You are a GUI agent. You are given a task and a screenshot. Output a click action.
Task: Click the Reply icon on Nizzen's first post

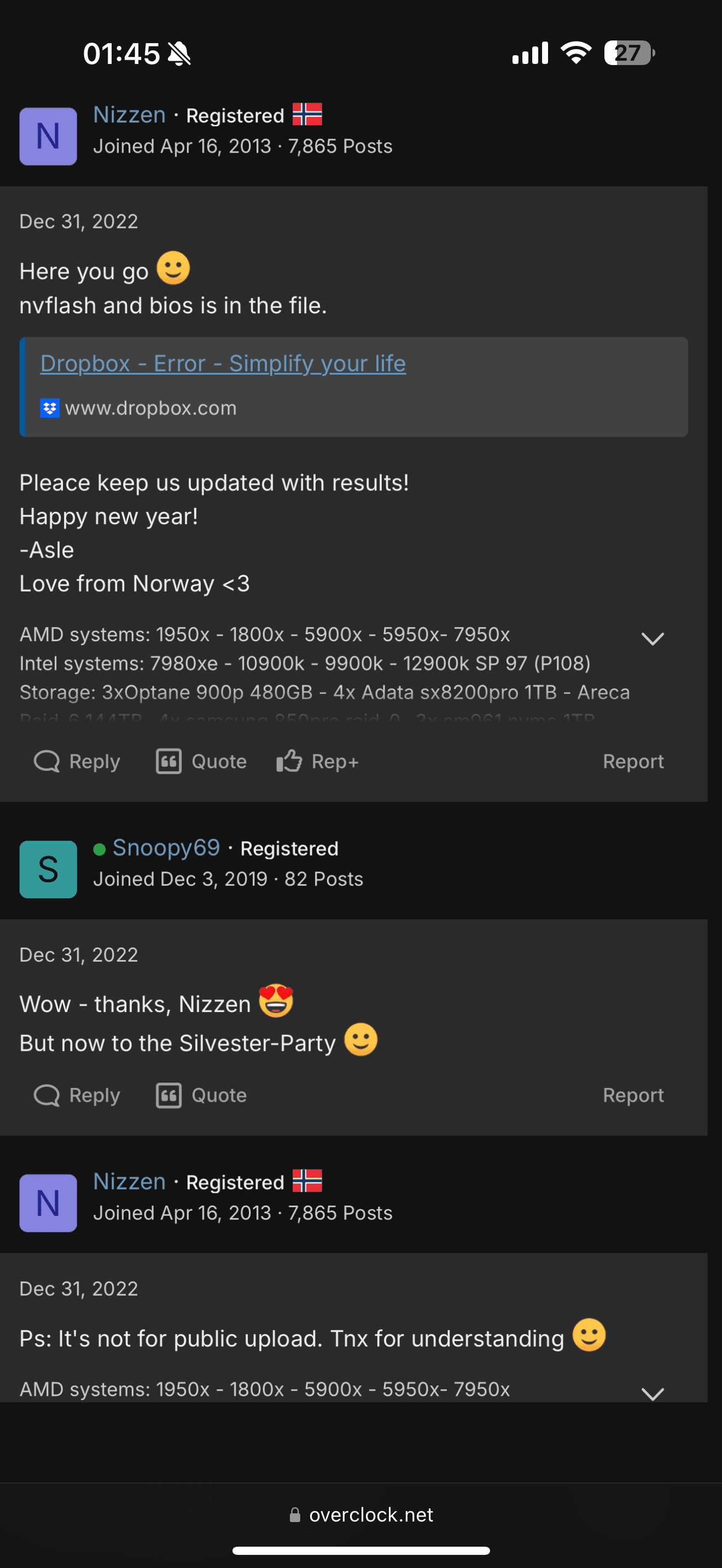pyautogui.click(x=47, y=762)
